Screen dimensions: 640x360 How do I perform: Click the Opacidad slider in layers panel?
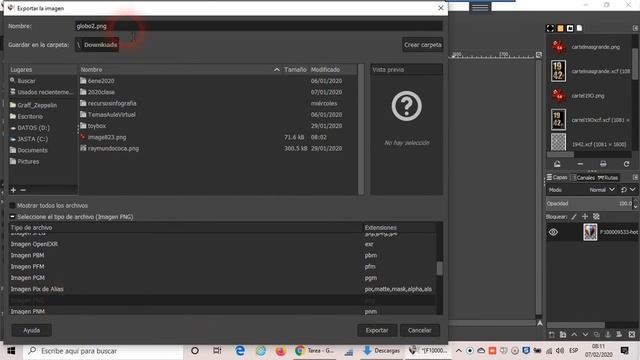point(589,203)
